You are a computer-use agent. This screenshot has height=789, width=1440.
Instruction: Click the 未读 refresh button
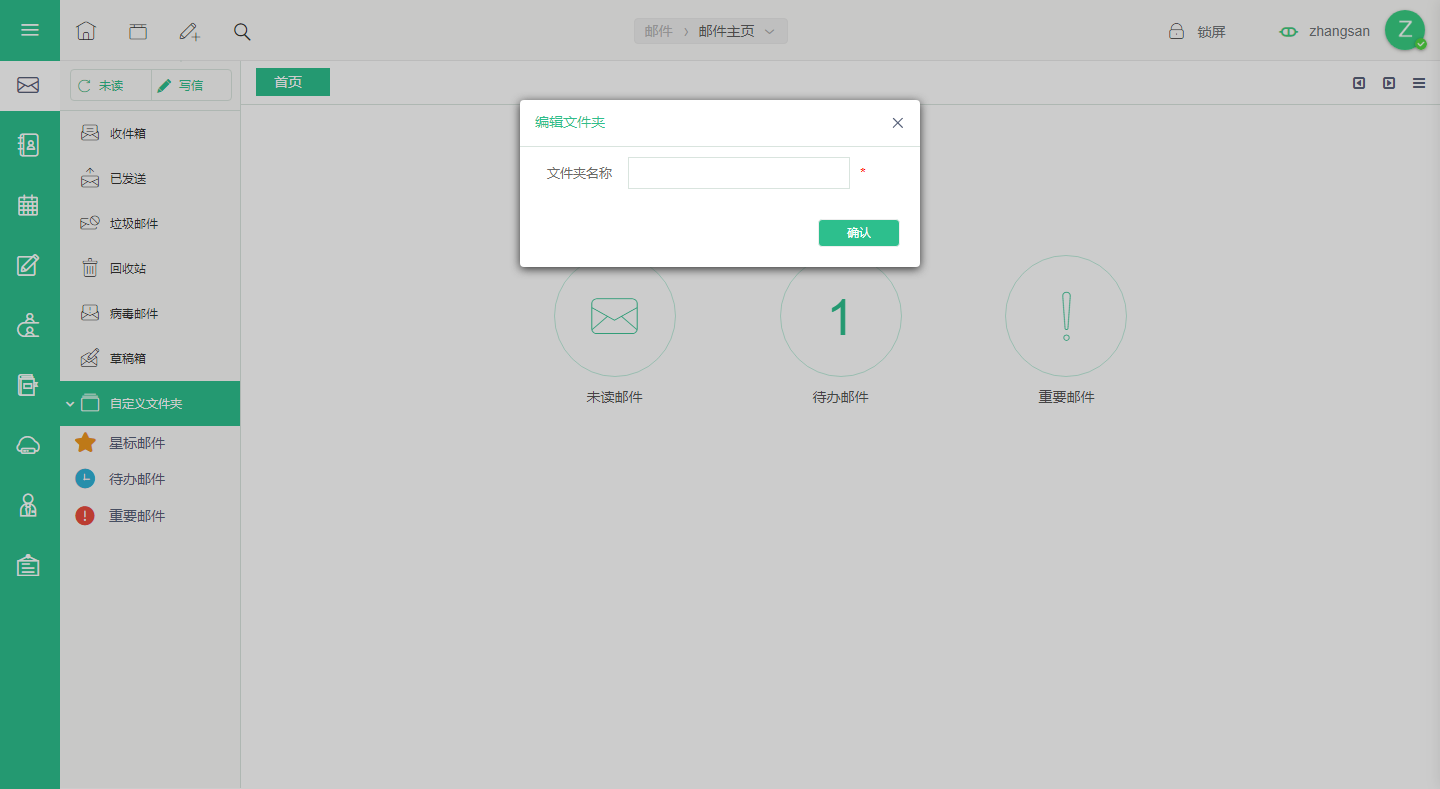(x=111, y=85)
